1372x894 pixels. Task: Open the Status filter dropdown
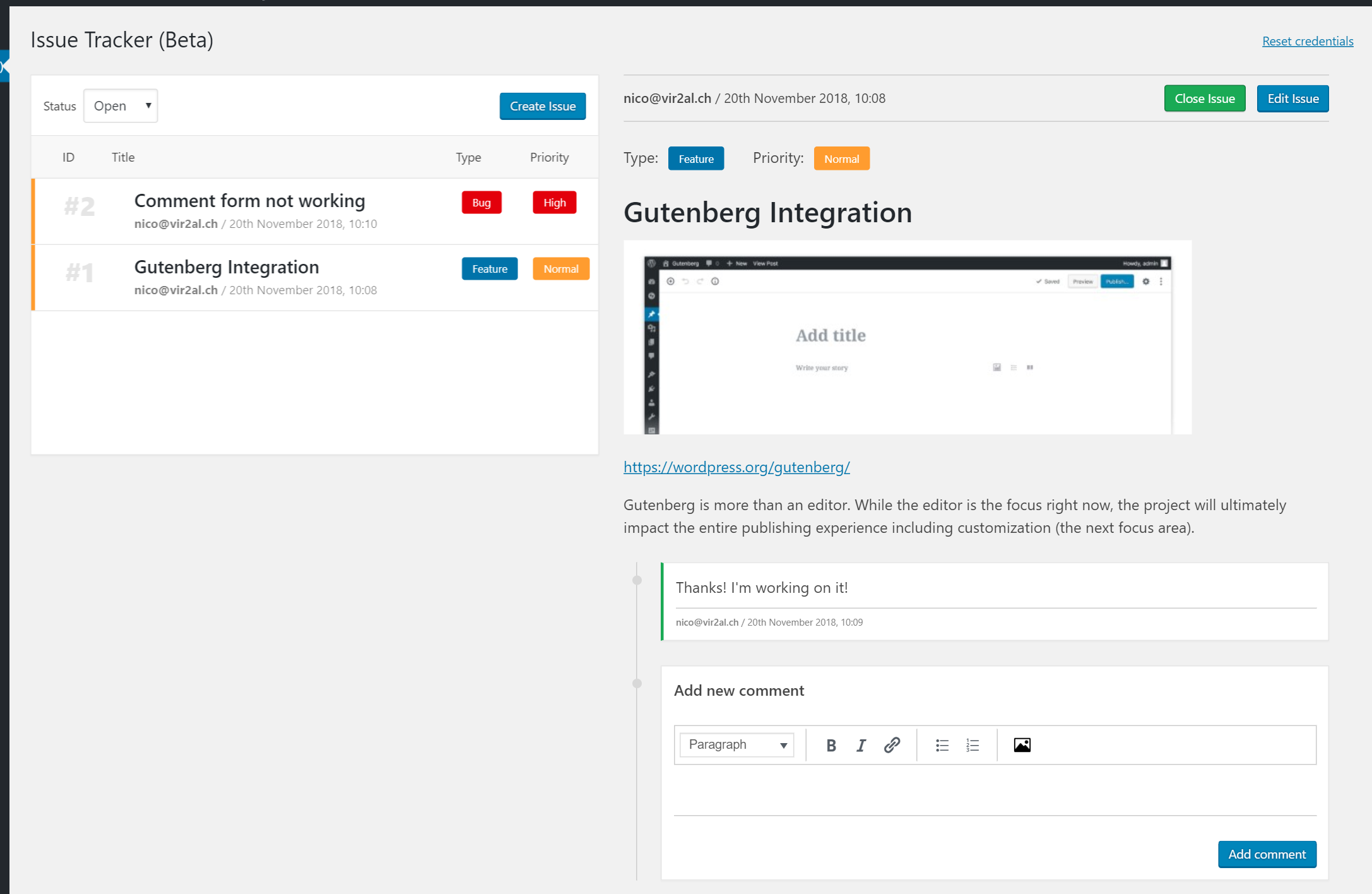[121, 106]
